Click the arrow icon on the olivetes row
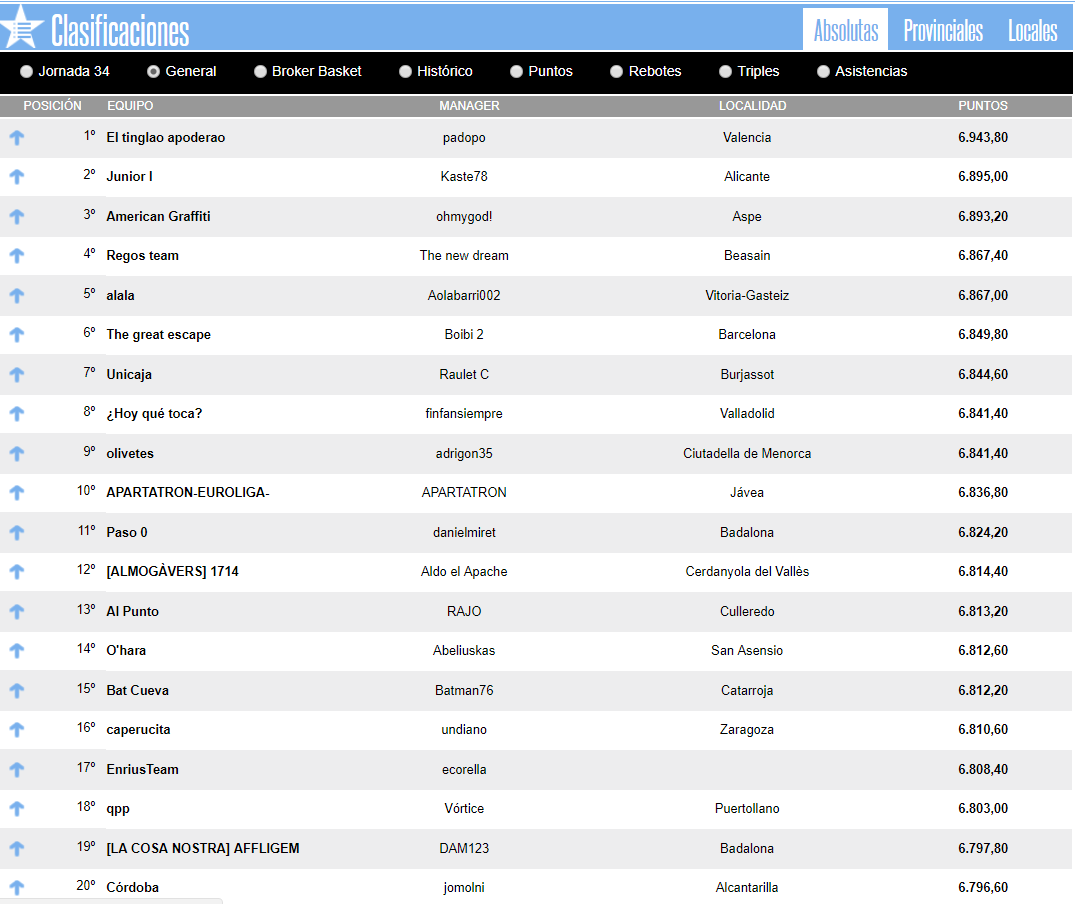This screenshot has height=904, width=1075. [x=16, y=454]
